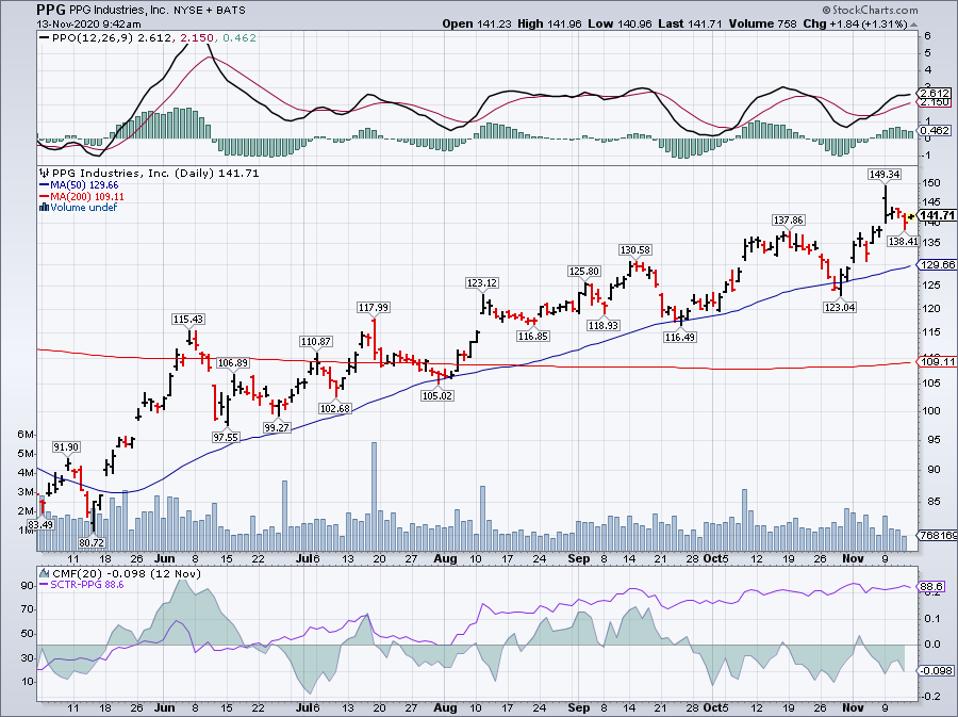Select the 13-Nov-2020 9:42am timestamp
958x717 pixels.
tap(89, 24)
